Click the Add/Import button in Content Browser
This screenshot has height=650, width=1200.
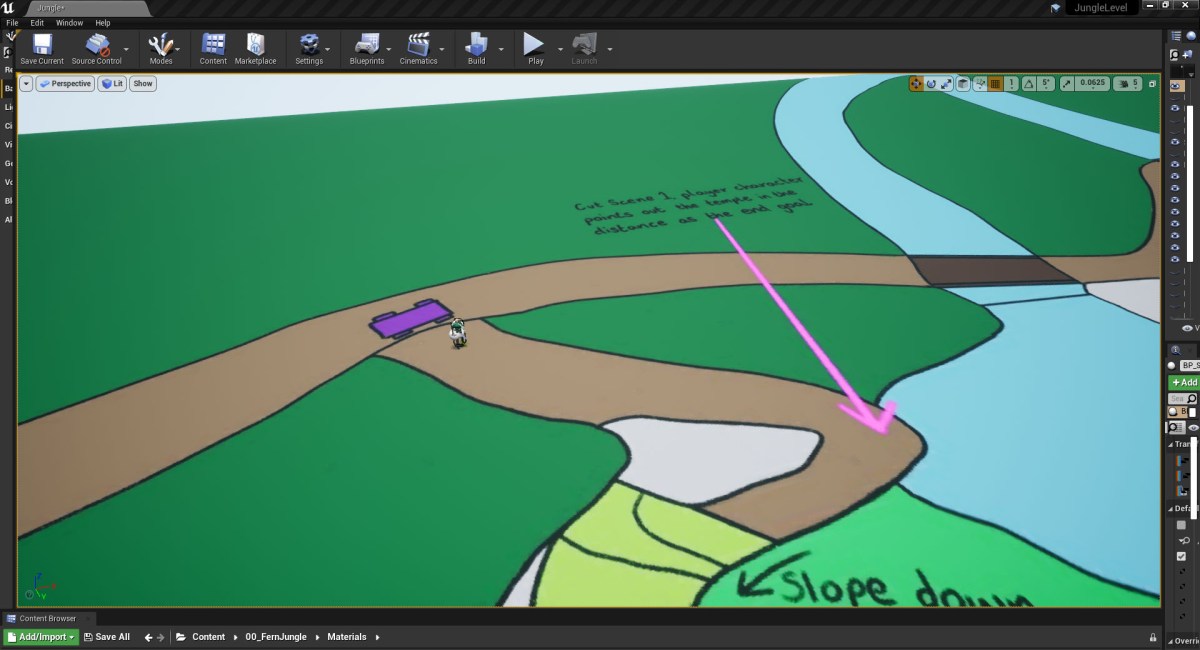pos(42,637)
